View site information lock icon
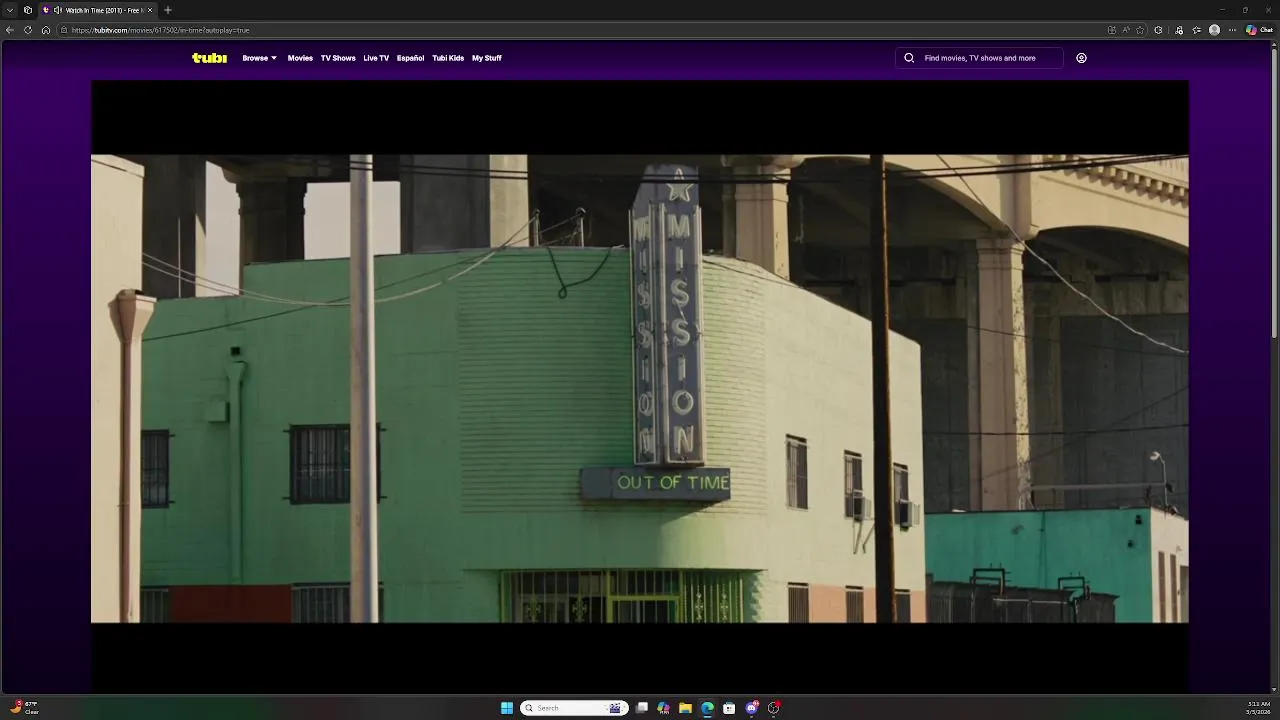This screenshot has width=1280, height=720. click(64, 30)
